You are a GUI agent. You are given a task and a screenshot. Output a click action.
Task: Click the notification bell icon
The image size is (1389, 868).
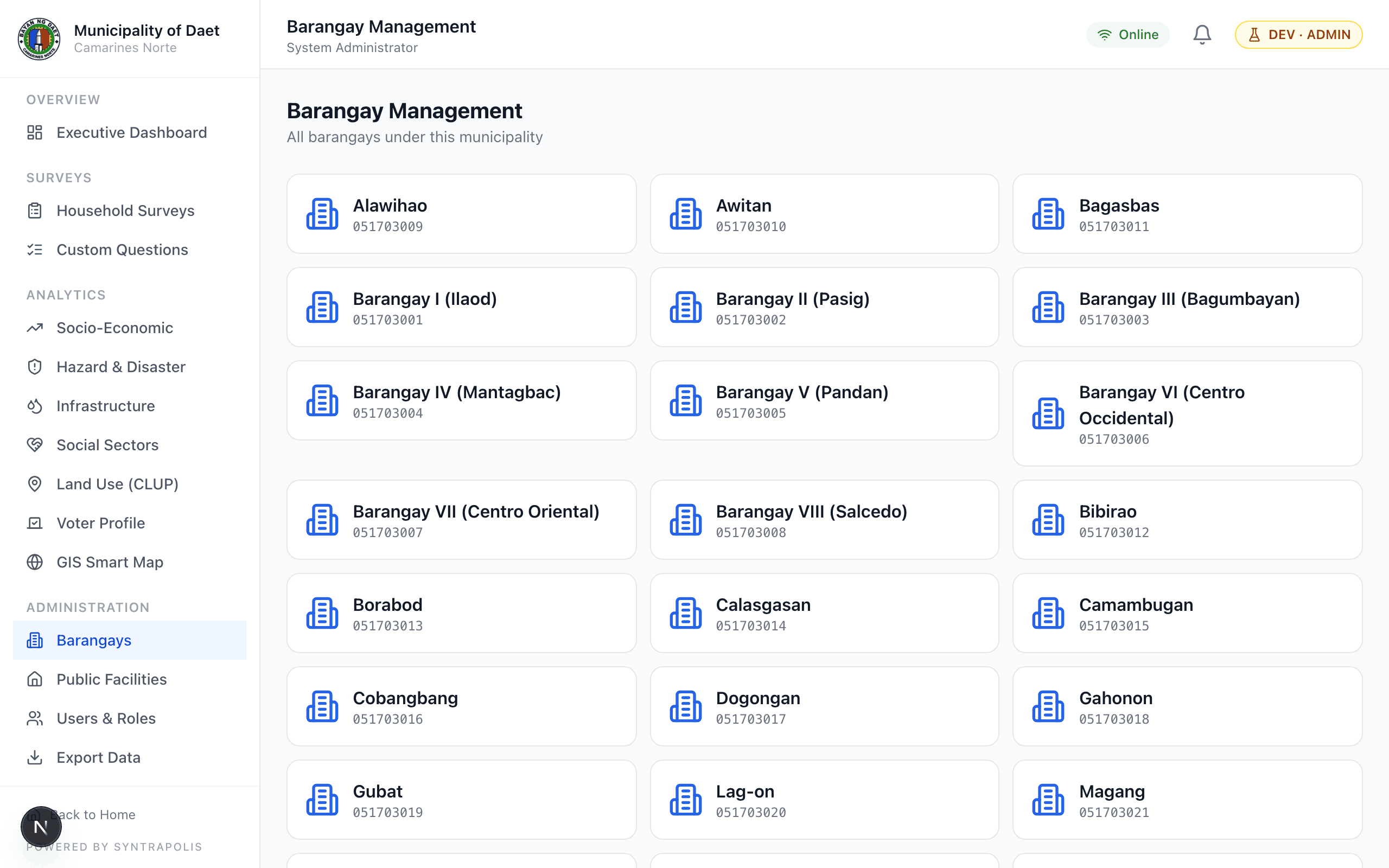point(1201,34)
